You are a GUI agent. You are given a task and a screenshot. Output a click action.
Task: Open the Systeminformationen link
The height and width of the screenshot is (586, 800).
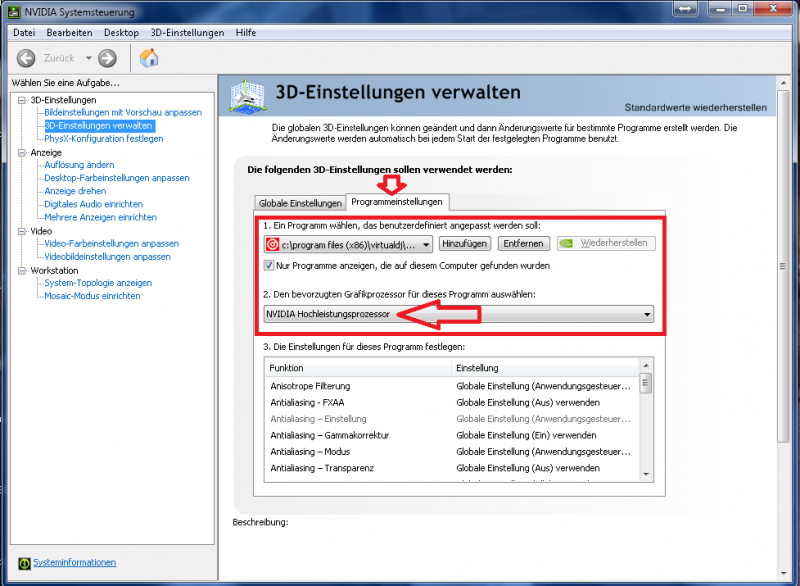[74, 562]
